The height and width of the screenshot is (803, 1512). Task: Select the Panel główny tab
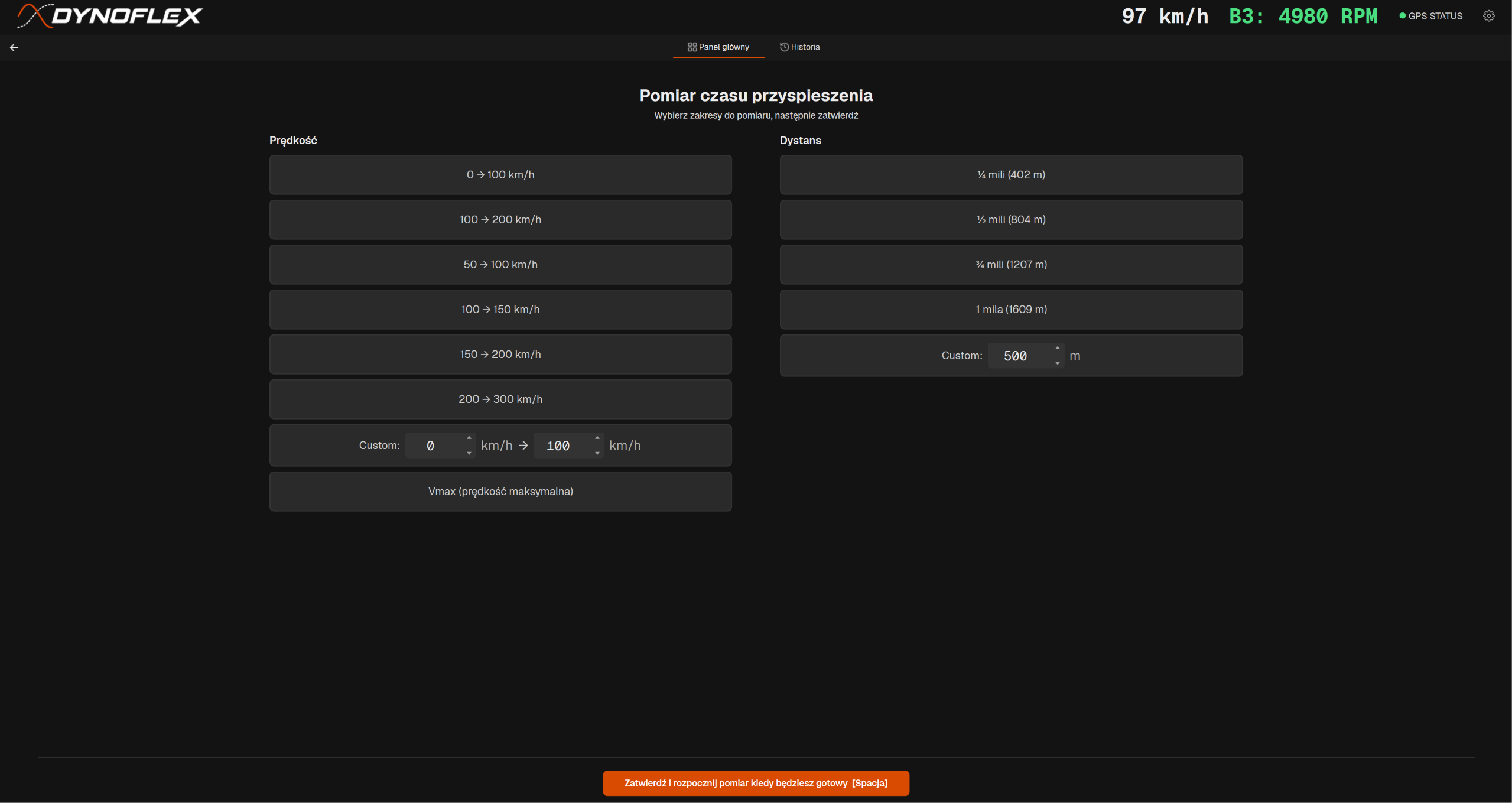[718, 47]
